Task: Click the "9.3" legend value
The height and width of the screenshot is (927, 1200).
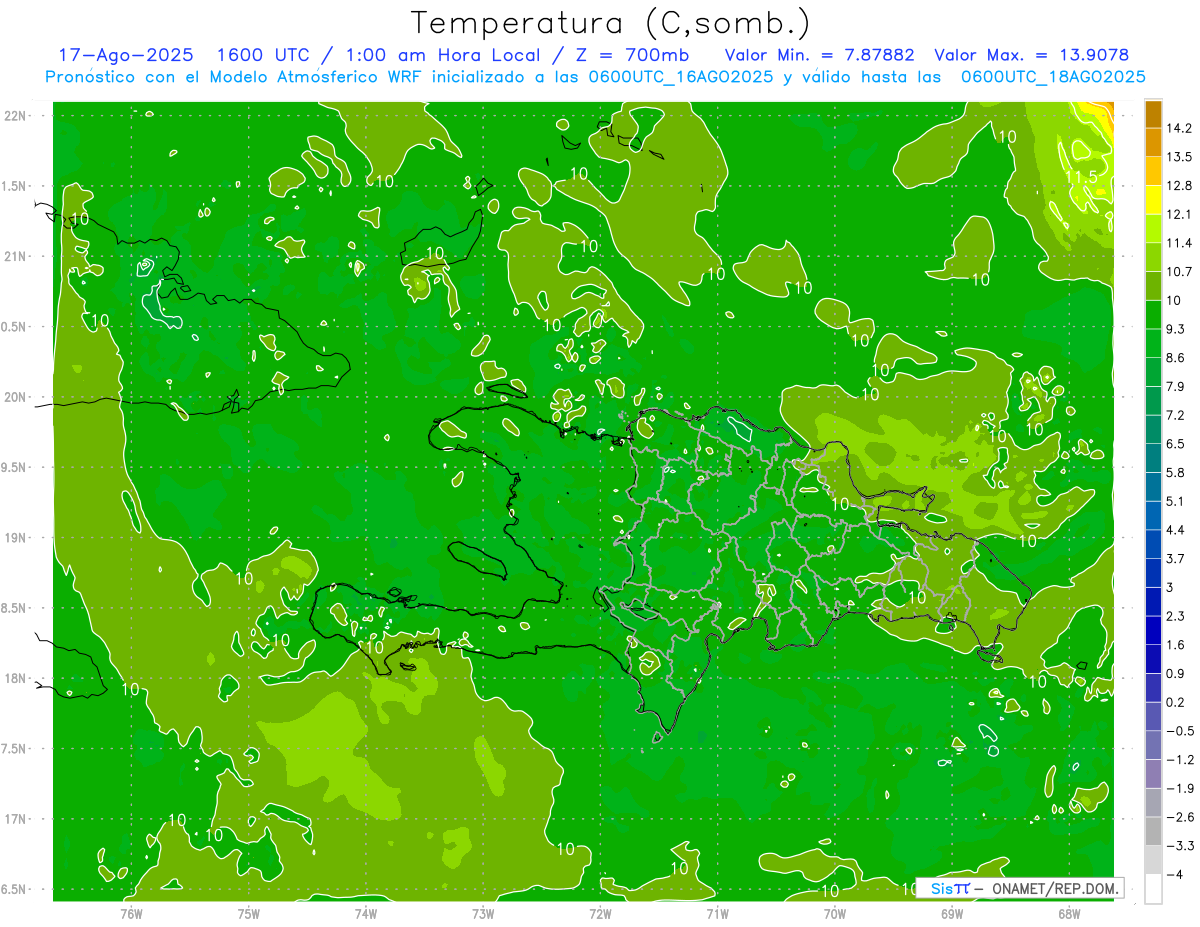Action: (1176, 329)
